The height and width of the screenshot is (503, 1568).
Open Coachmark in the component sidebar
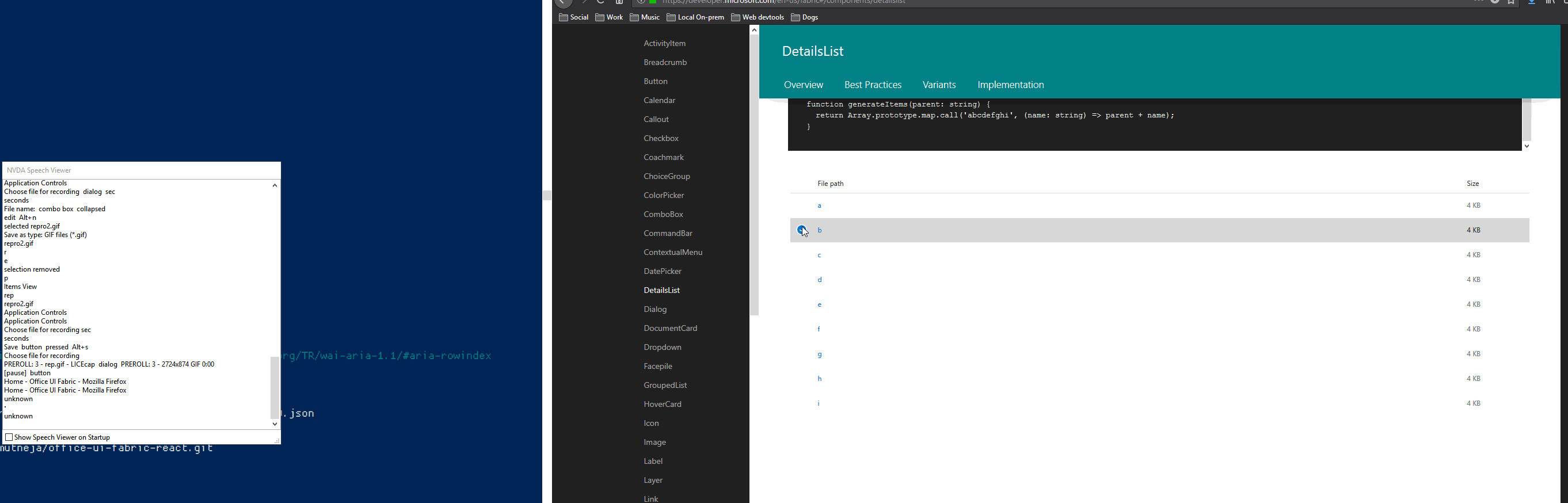[664, 158]
